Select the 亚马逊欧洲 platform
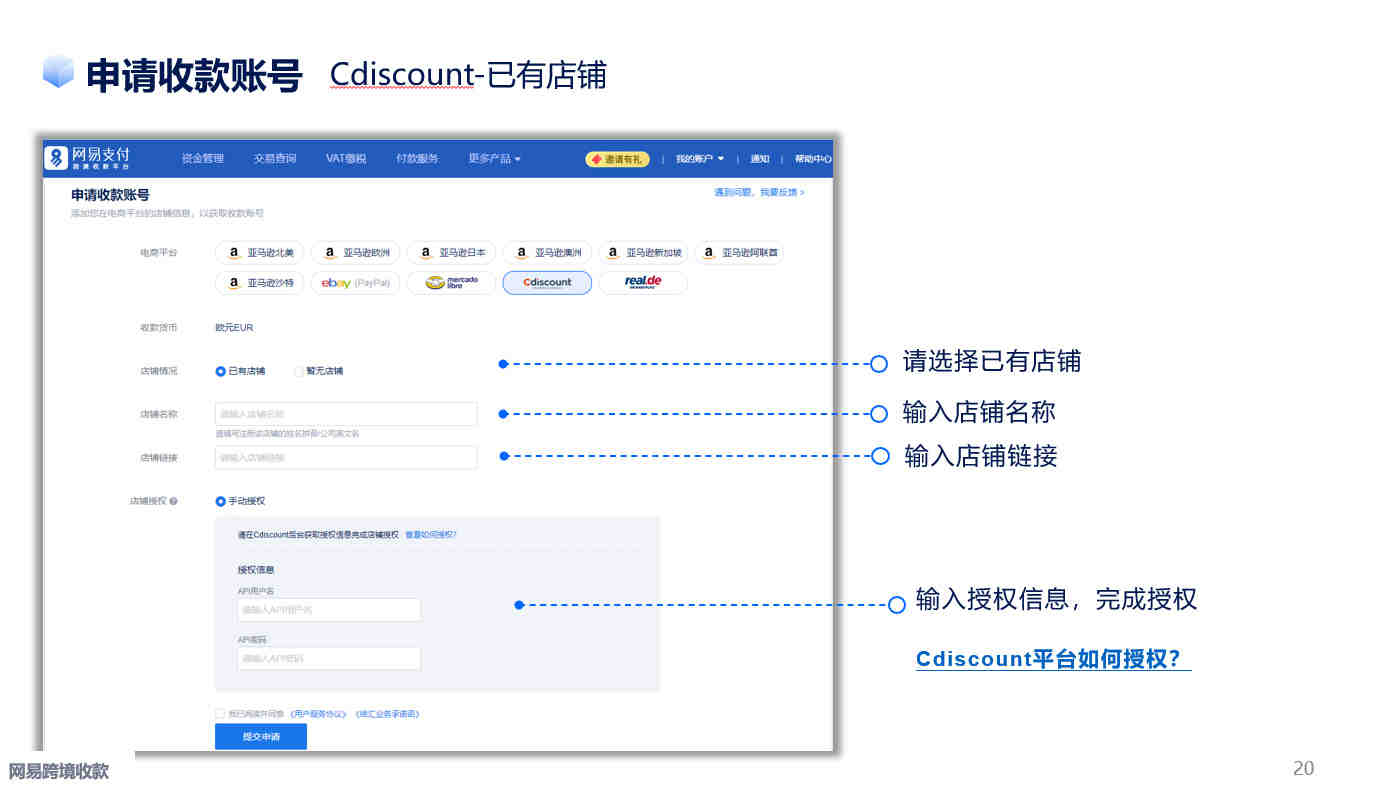 [355, 253]
